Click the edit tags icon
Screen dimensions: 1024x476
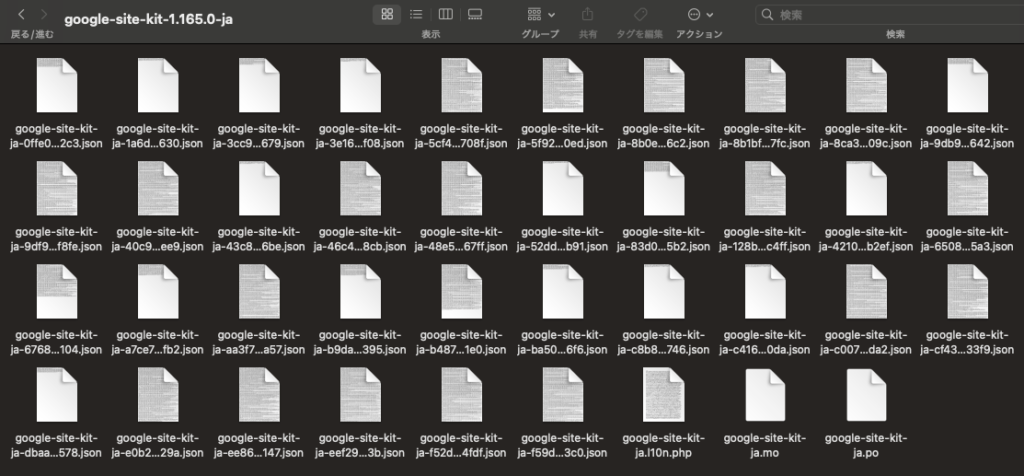(x=640, y=15)
